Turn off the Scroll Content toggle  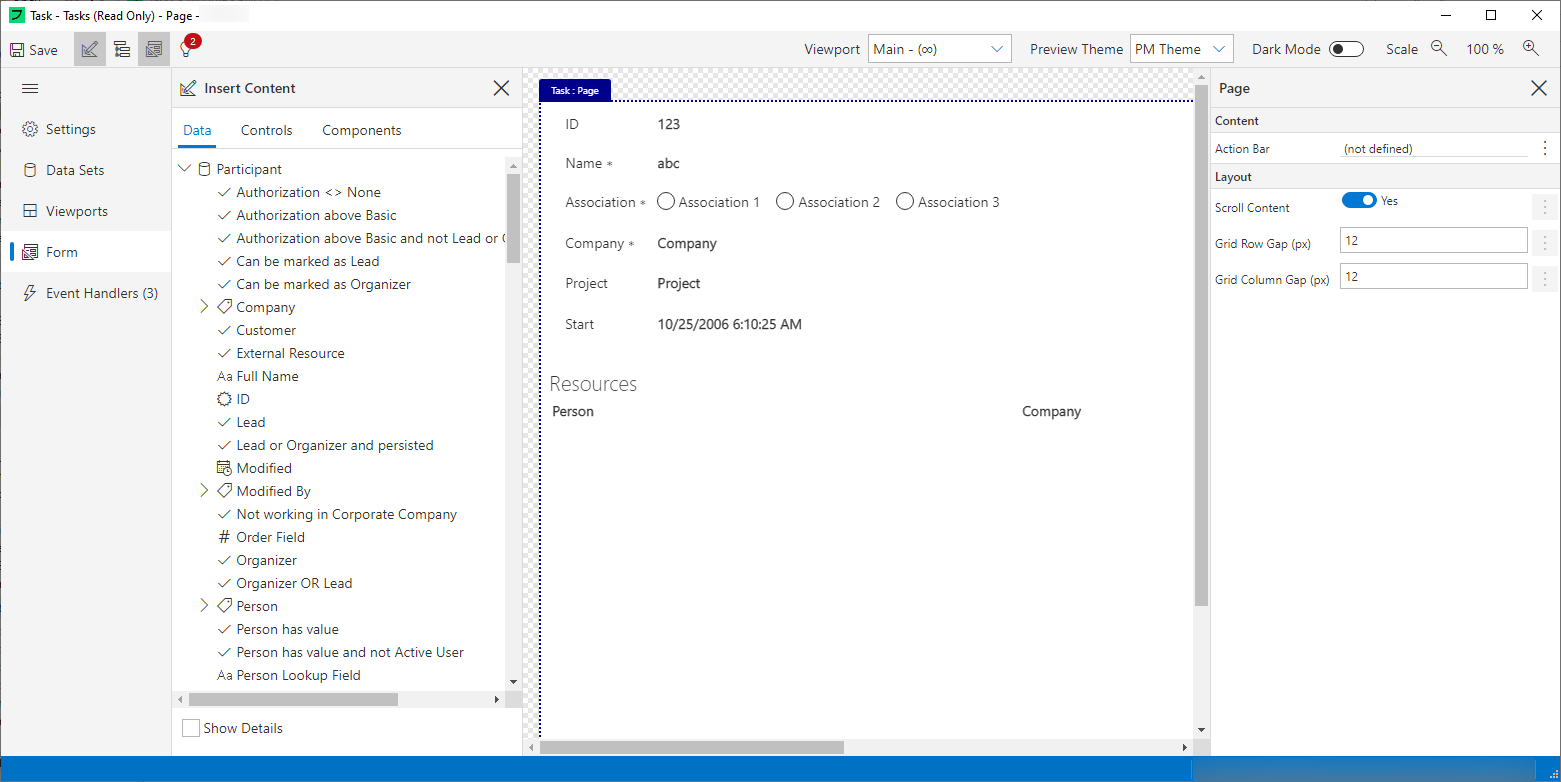coord(1359,201)
